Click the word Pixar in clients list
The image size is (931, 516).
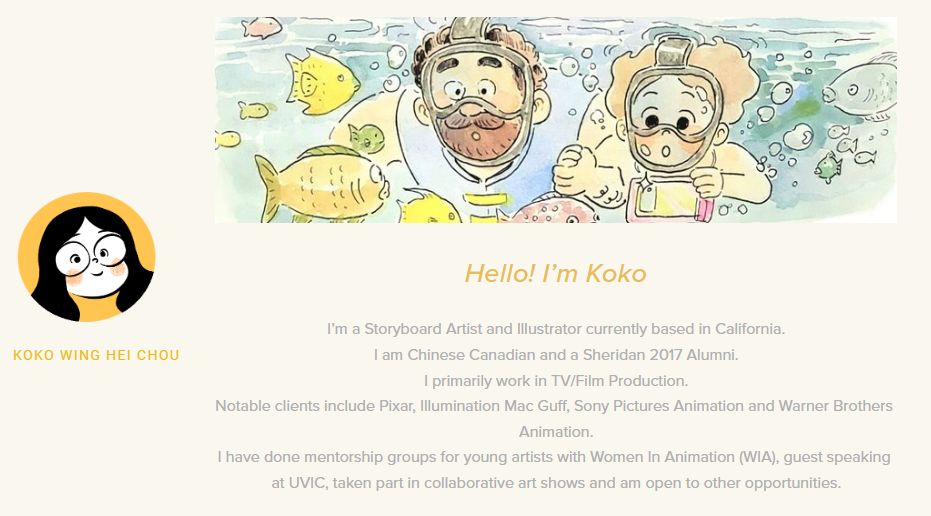tap(396, 406)
